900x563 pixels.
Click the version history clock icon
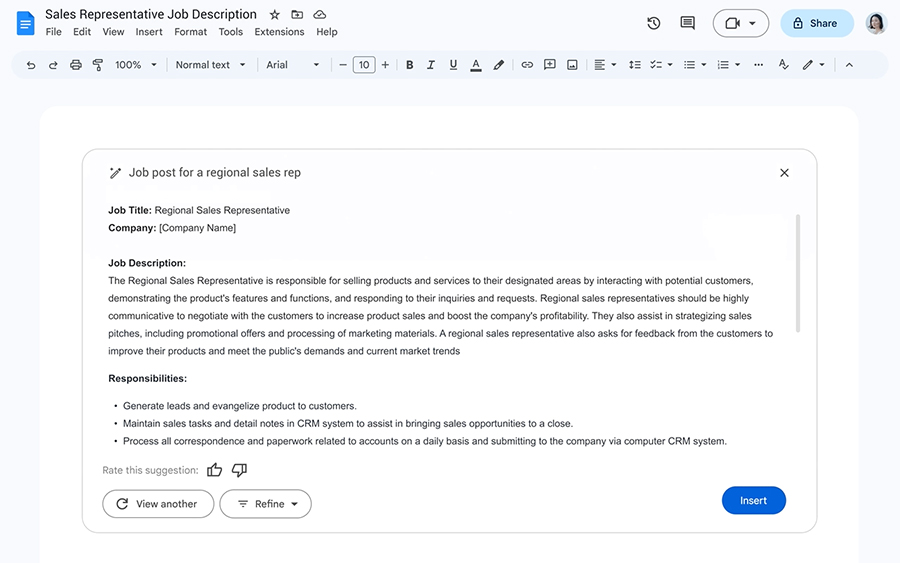[654, 23]
